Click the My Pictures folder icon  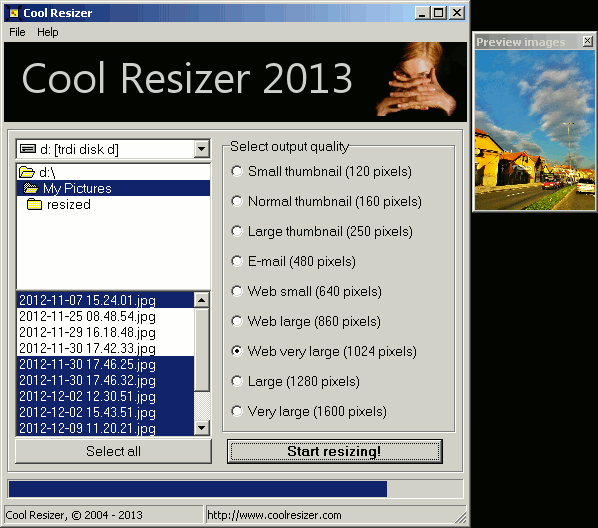coord(31,188)
